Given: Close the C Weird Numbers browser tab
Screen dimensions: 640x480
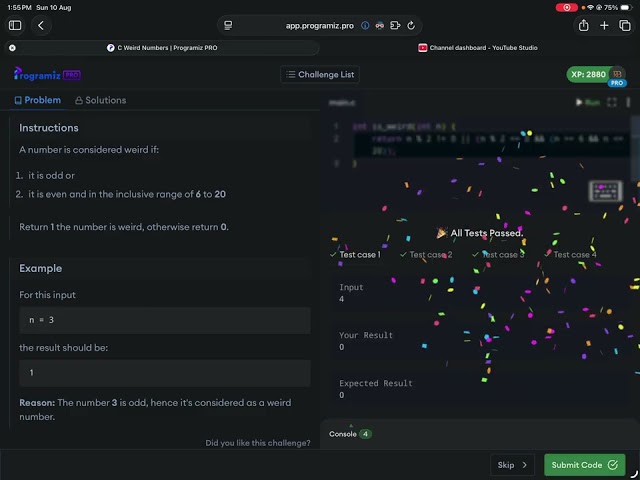Looking at the screenshot, I should click(x=12, y=47).
